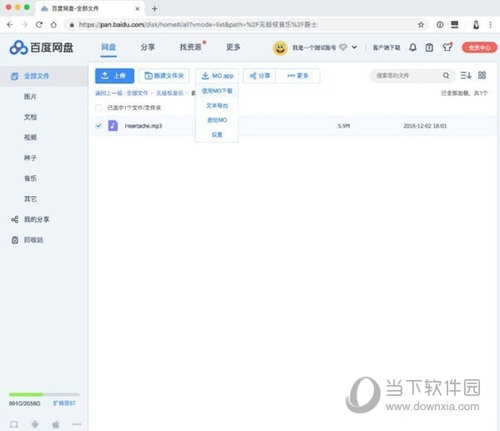The width and height of the screenshot is (500, 431).
Task: Open the notification bell icon
Action: click(413, 48)
